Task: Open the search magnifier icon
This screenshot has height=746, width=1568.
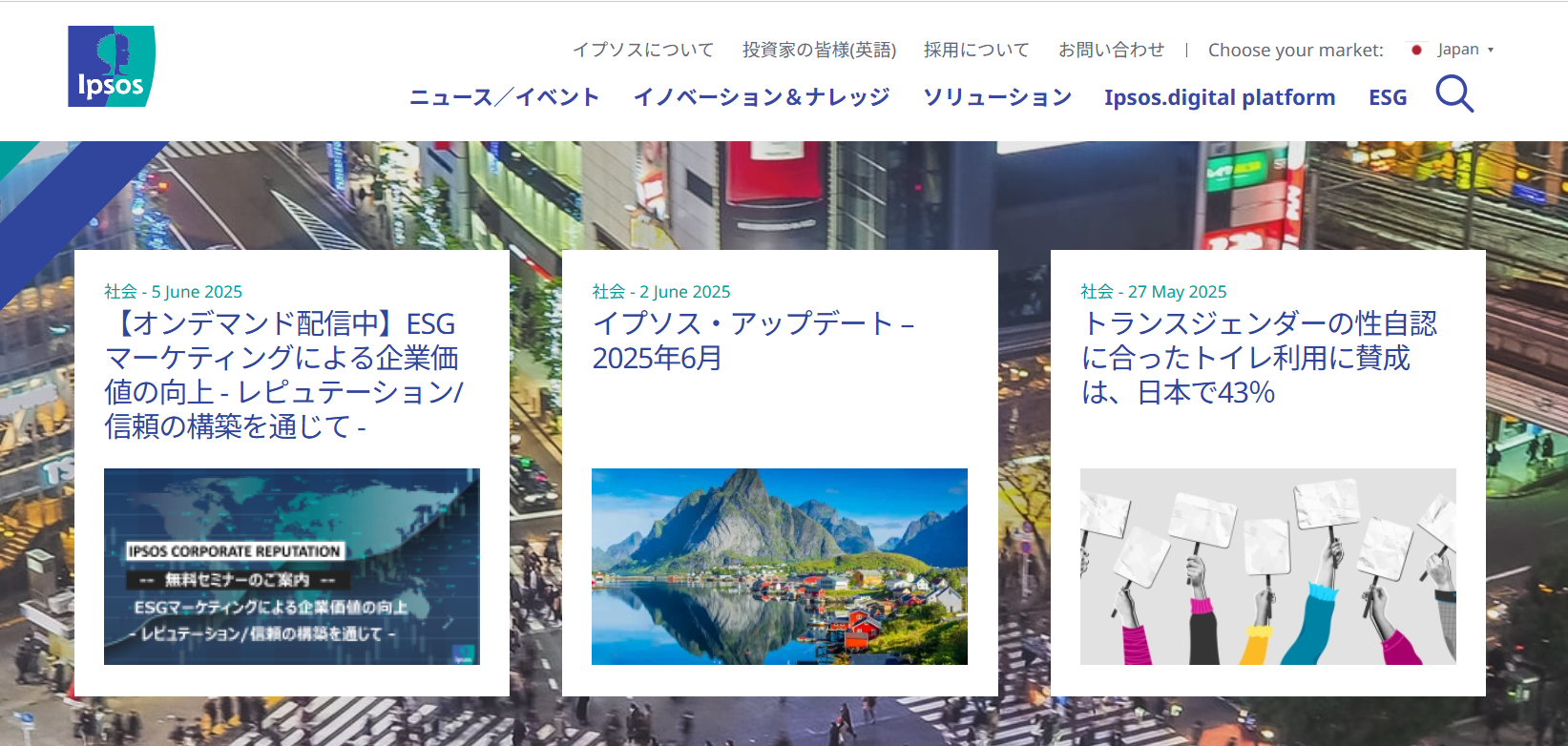Action: pos(1454,94)
